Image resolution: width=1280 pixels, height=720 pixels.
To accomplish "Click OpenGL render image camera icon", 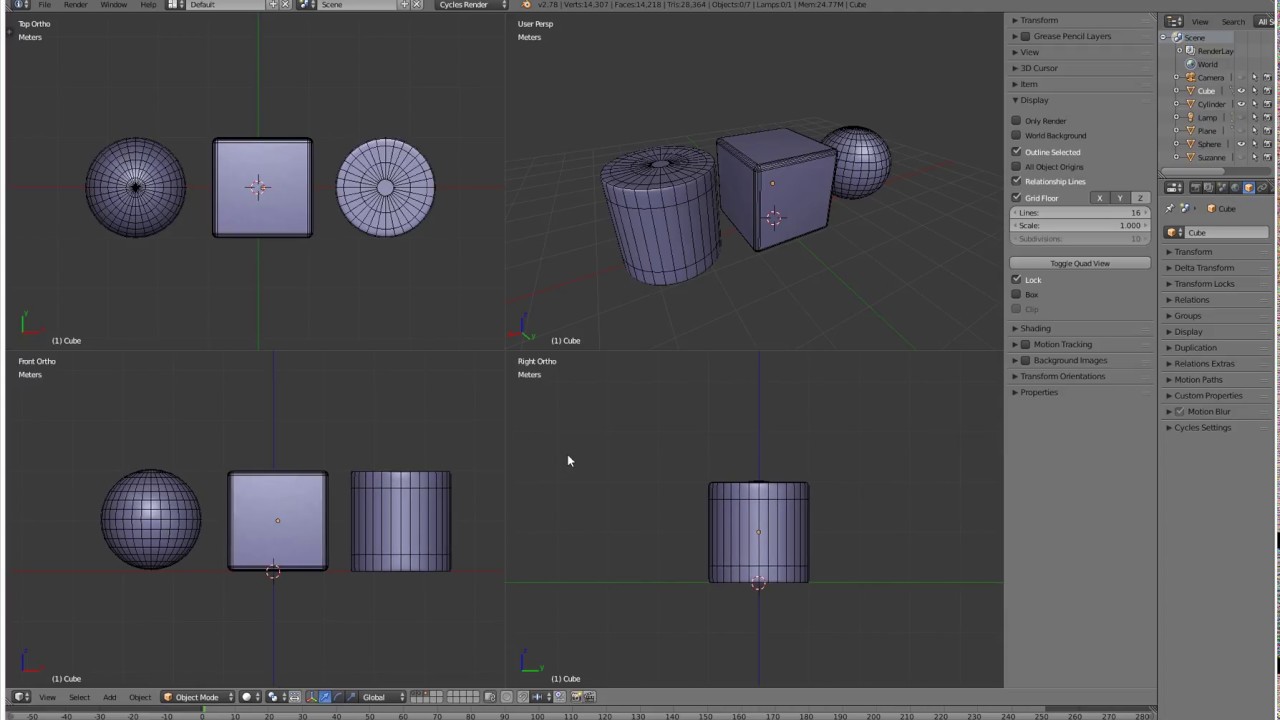I will click(575, 697).
